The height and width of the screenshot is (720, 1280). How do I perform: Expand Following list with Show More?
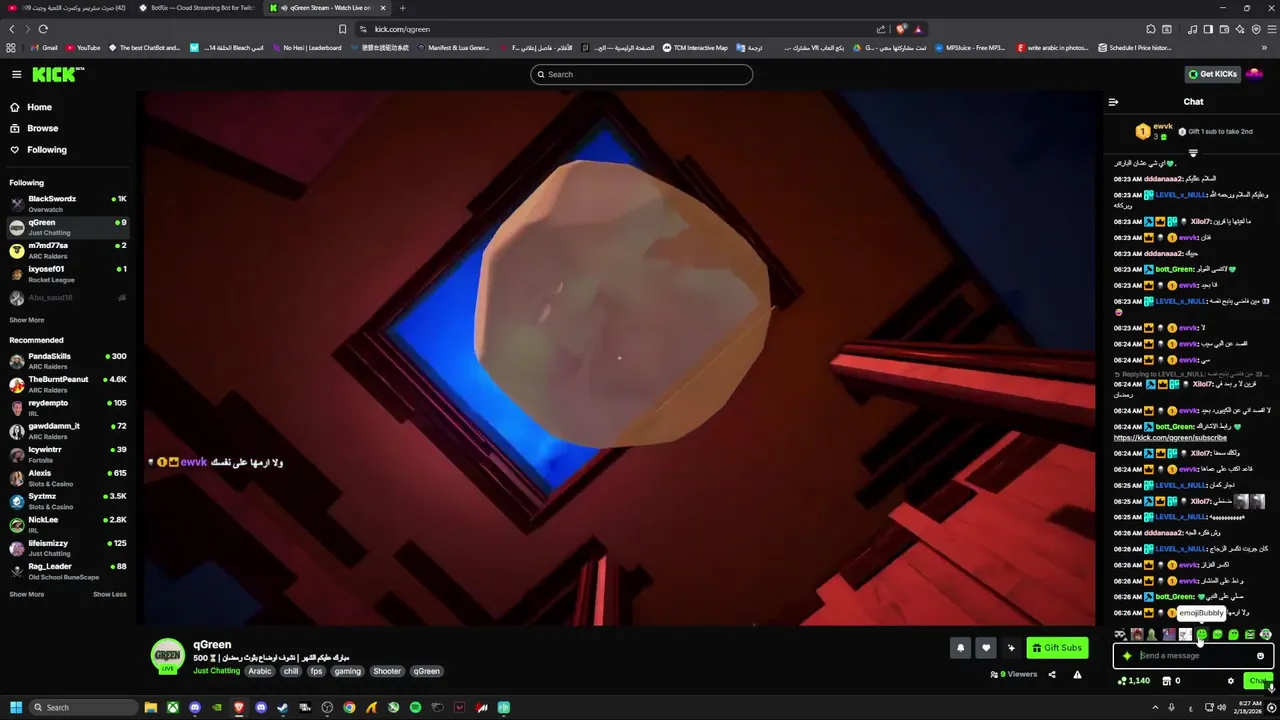27,320
